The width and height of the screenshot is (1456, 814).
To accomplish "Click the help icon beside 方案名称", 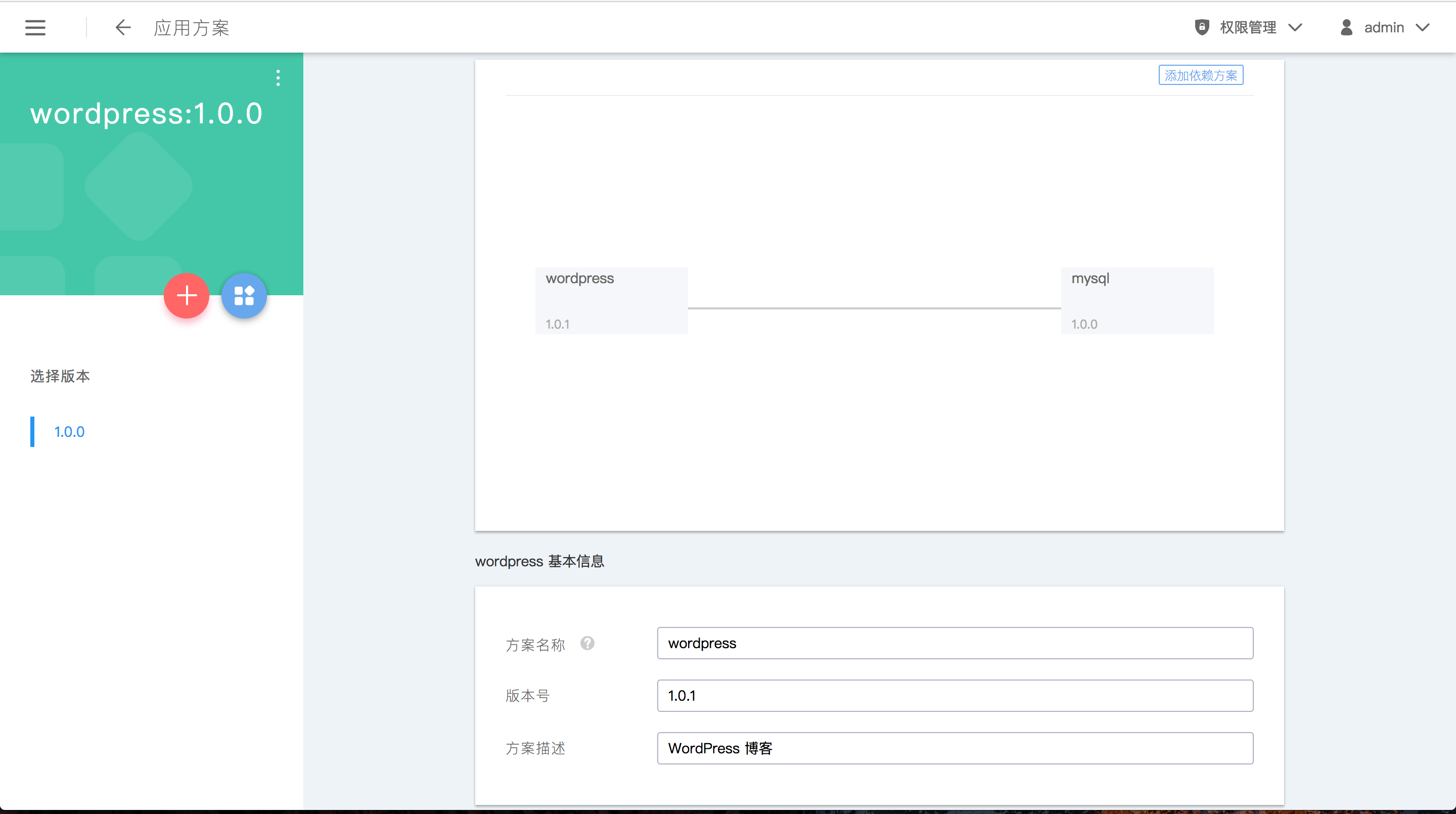I will [587, 643].
